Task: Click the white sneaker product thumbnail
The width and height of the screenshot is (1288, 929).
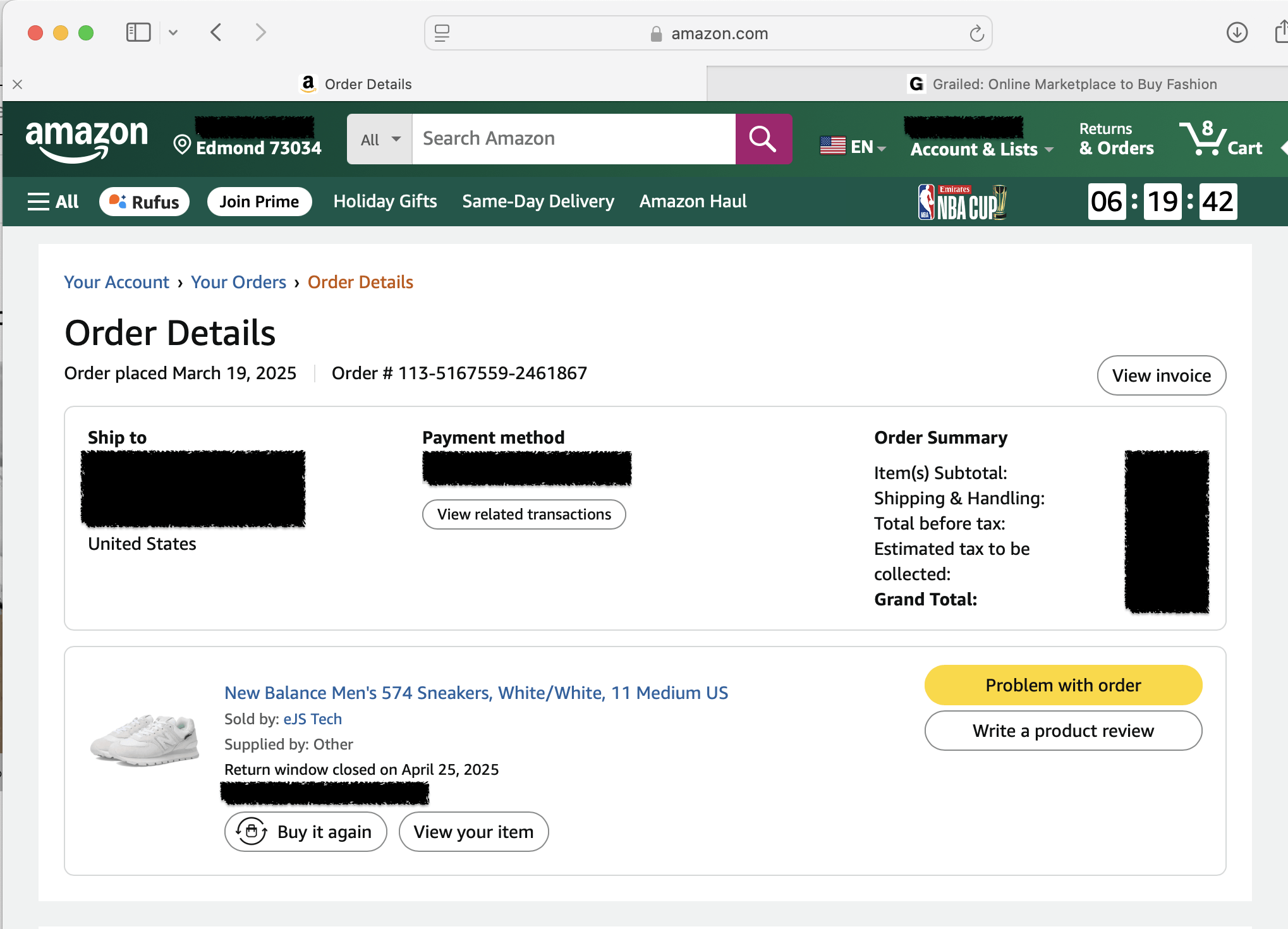Action: pyautogui.click(x=145, y=739)
